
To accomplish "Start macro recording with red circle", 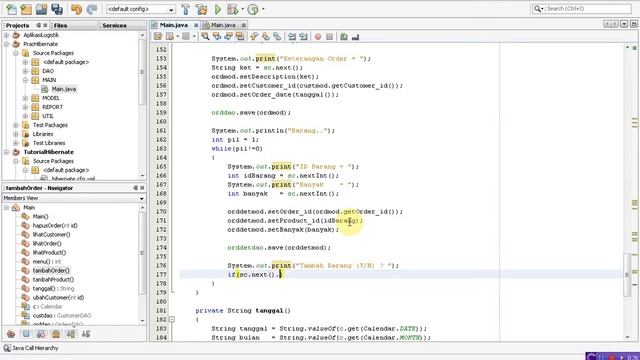I will (x=318, y=37).
